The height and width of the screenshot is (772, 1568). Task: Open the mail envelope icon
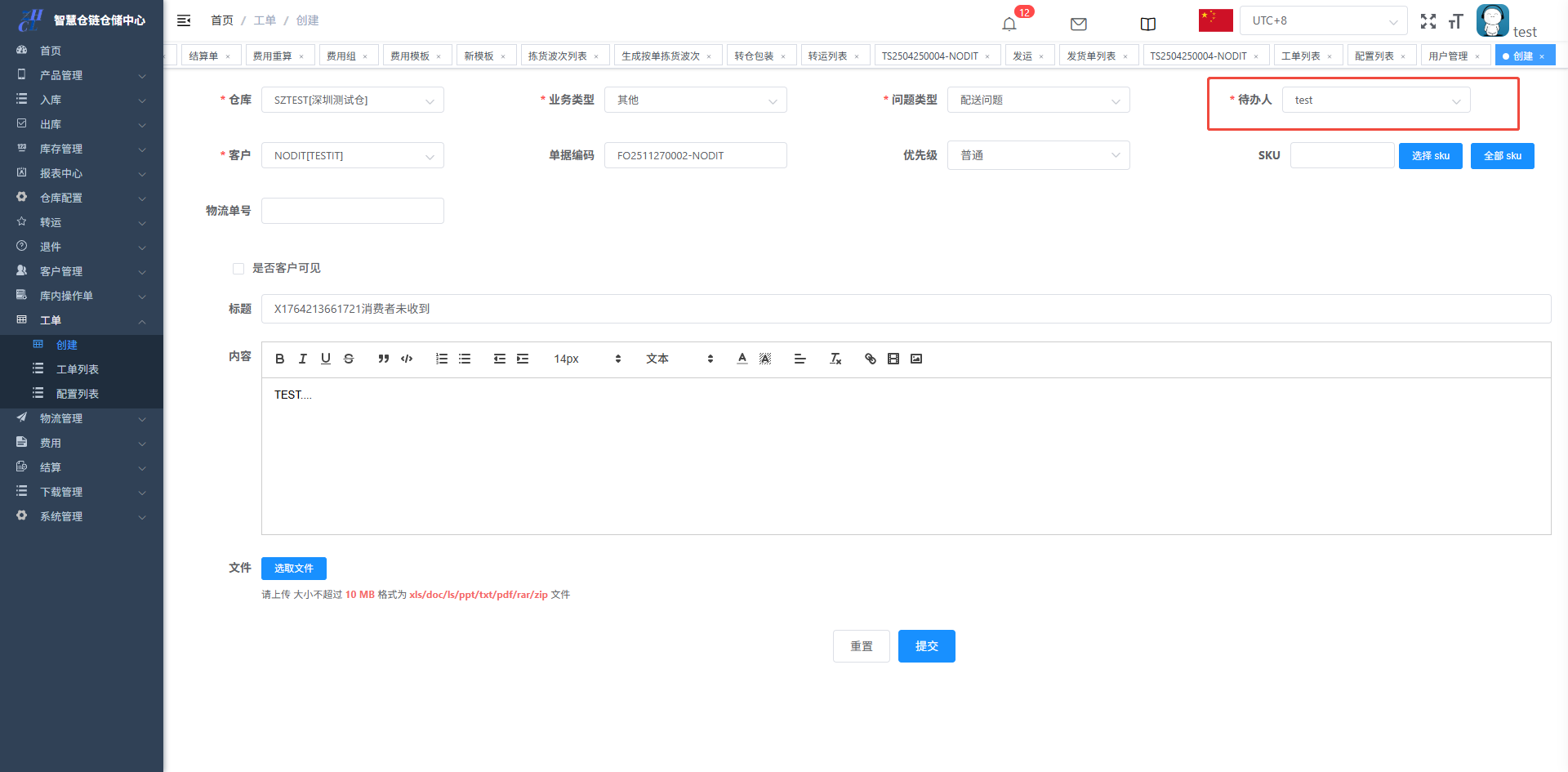[1078, 24]
